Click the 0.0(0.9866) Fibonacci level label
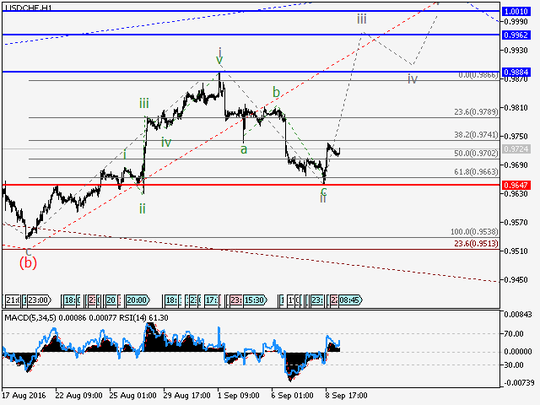The width and height of the screenshot is (540, 405). (478, 75)
